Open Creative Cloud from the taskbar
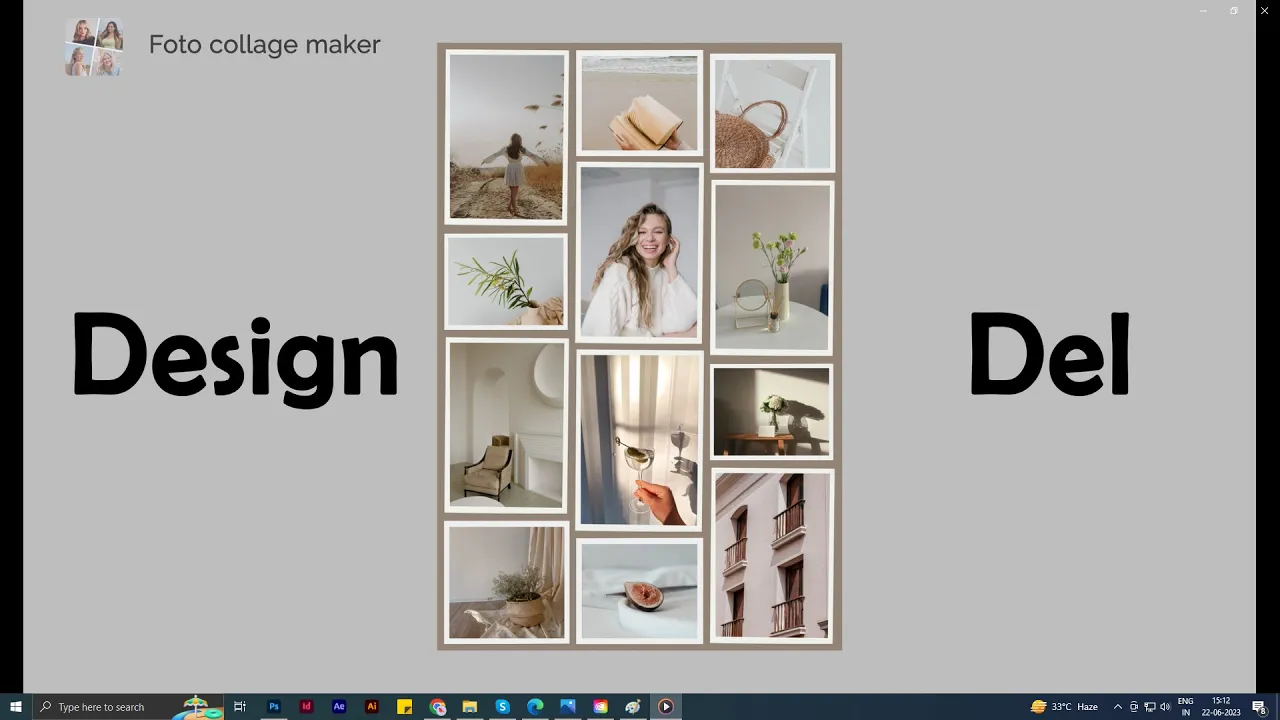The width and height of the screenshot is (1280, 720). coord(600,706)
